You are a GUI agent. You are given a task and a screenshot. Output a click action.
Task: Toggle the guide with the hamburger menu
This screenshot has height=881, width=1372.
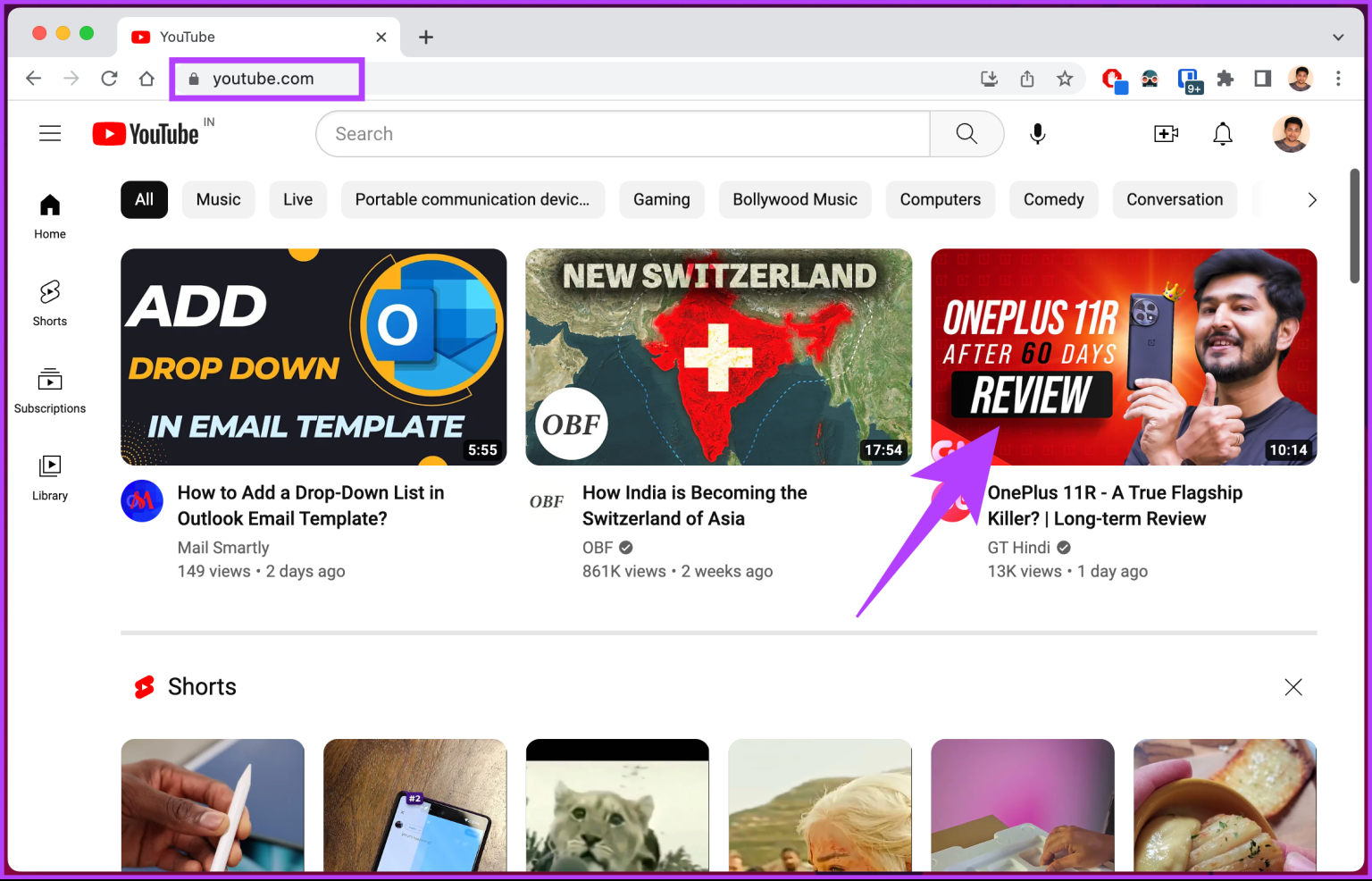(50, 133)
